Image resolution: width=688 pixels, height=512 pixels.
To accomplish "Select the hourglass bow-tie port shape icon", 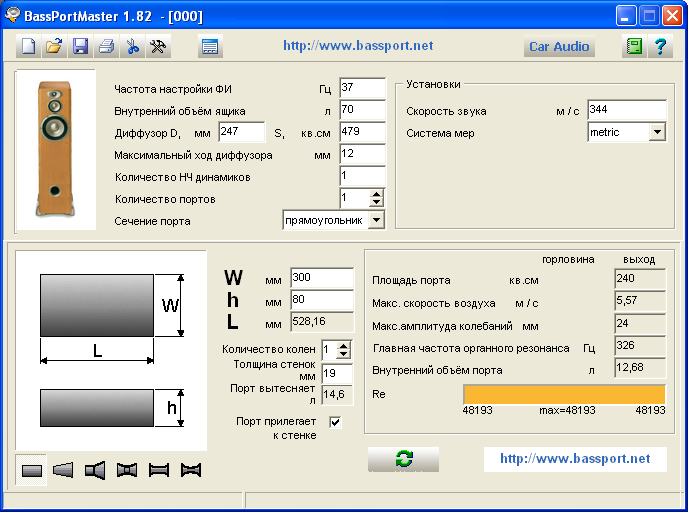I will [x=191, y=470].
